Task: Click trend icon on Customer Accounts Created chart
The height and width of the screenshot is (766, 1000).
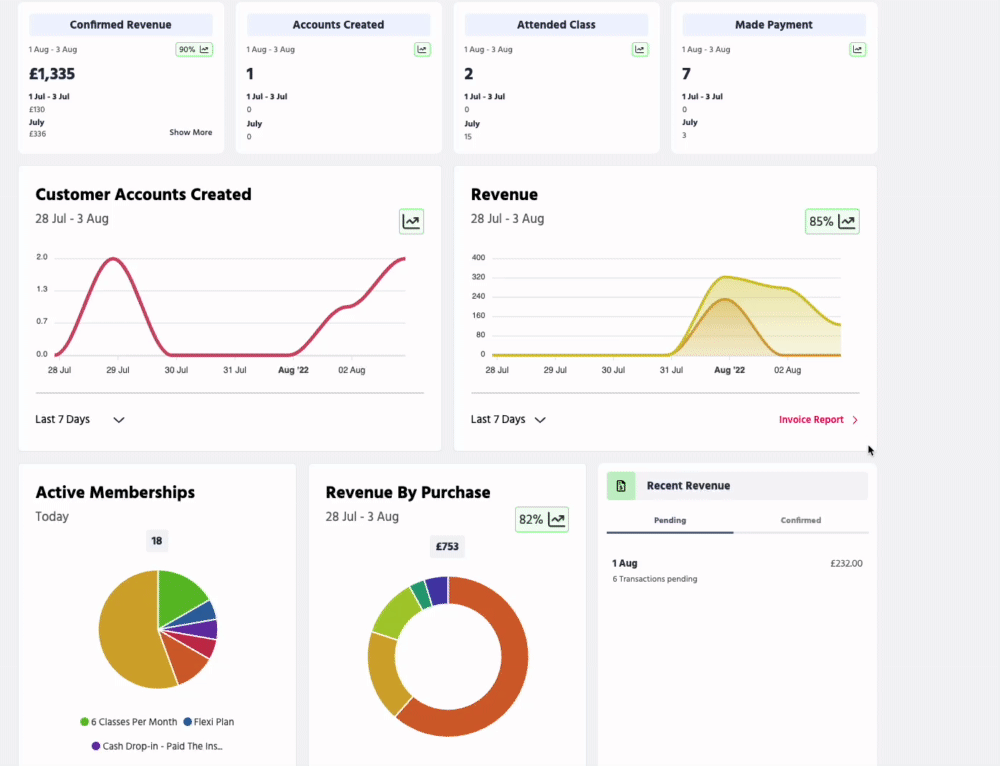Action: click(x=411, y=221)
